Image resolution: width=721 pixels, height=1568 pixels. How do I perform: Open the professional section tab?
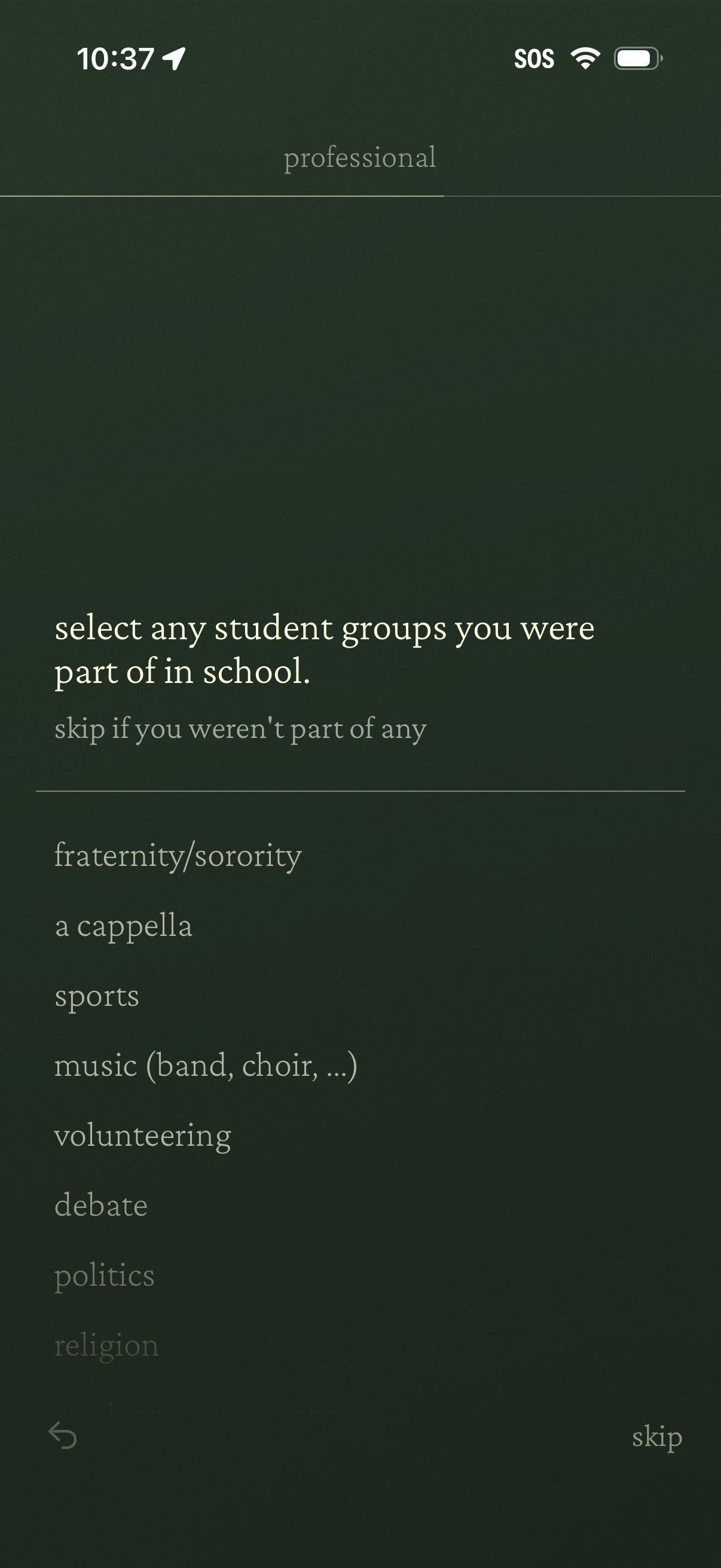pos(360,158)
